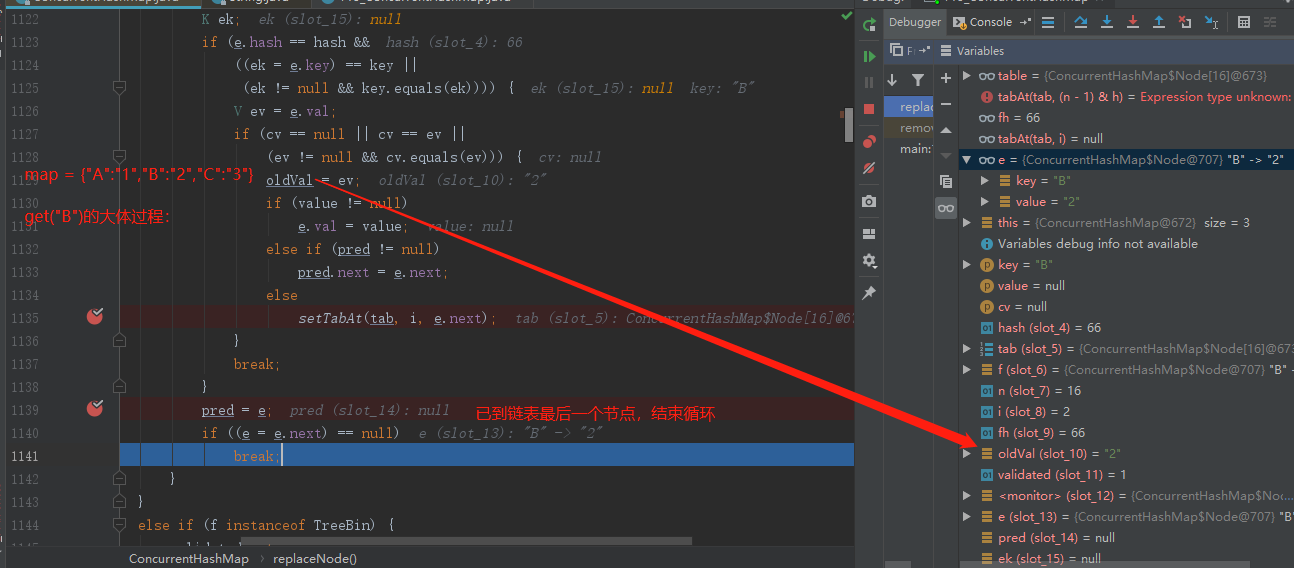Expand the value = "2" child node

986,202
